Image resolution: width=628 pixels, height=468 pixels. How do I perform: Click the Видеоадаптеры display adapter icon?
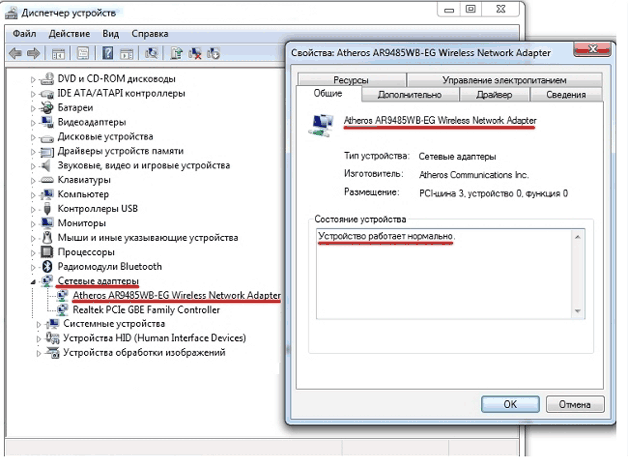[x=47, y=122]
